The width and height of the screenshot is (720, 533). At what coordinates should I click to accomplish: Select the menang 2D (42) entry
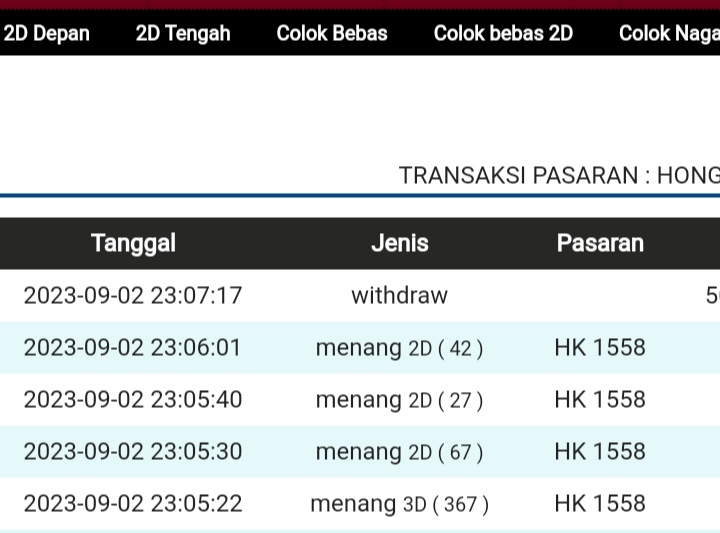399,347
